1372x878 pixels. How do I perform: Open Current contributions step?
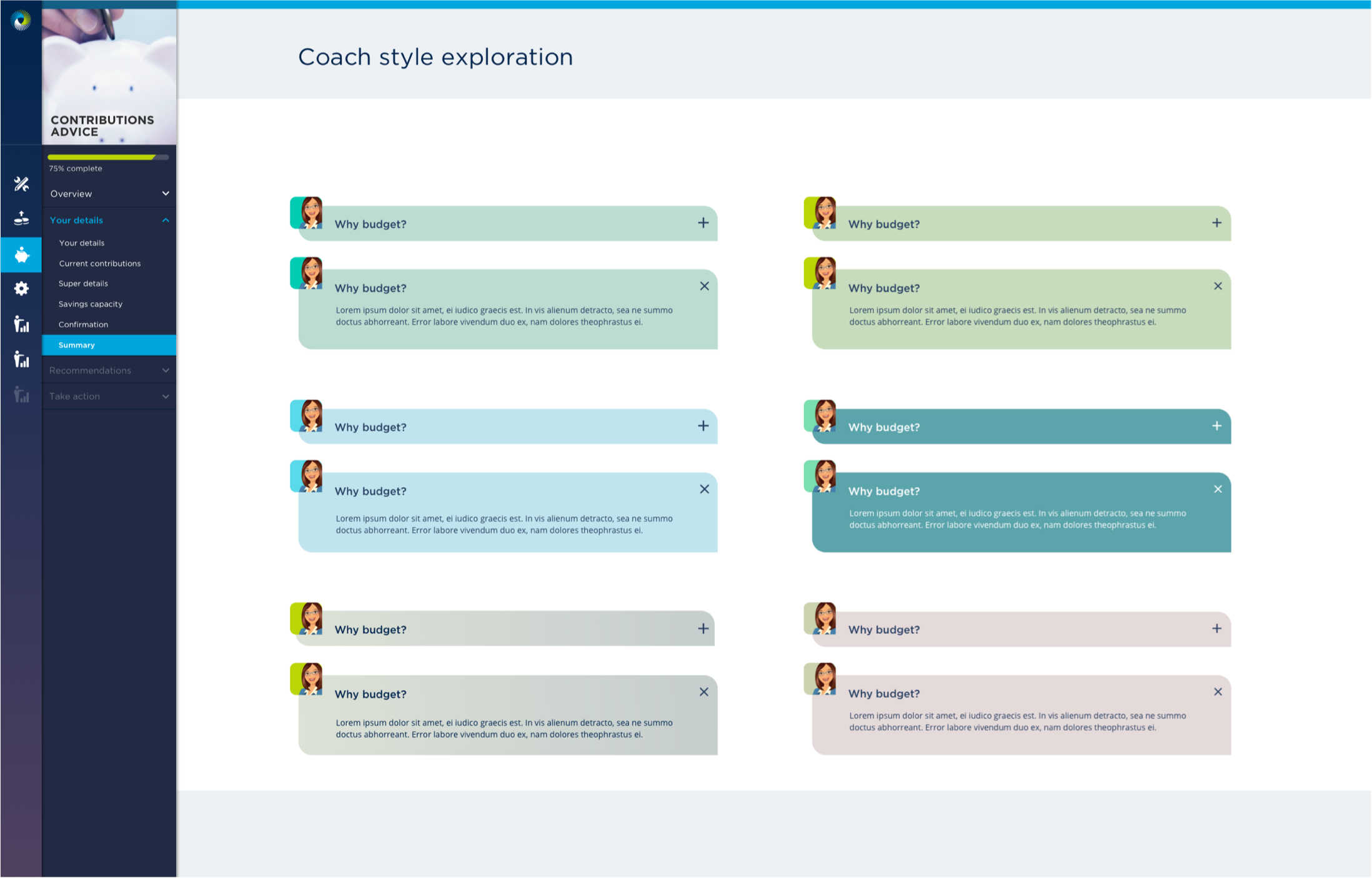pyautogui.click(x=100, y=264)
